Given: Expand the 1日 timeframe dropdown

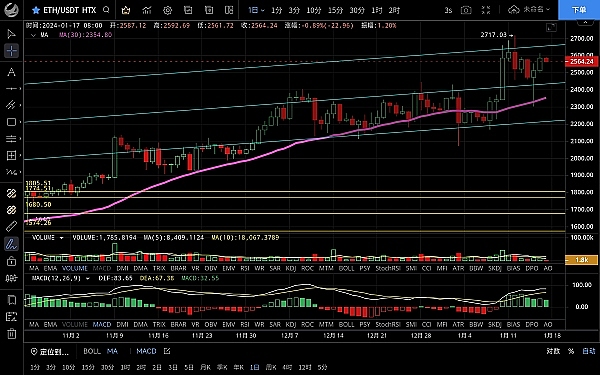Looking at the screenshot, I should coord(256,10).
